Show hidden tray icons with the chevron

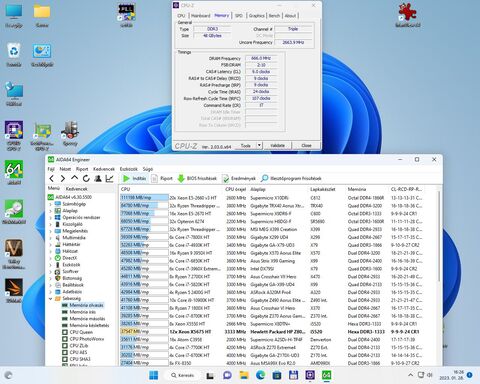click(x=410, y=375)
